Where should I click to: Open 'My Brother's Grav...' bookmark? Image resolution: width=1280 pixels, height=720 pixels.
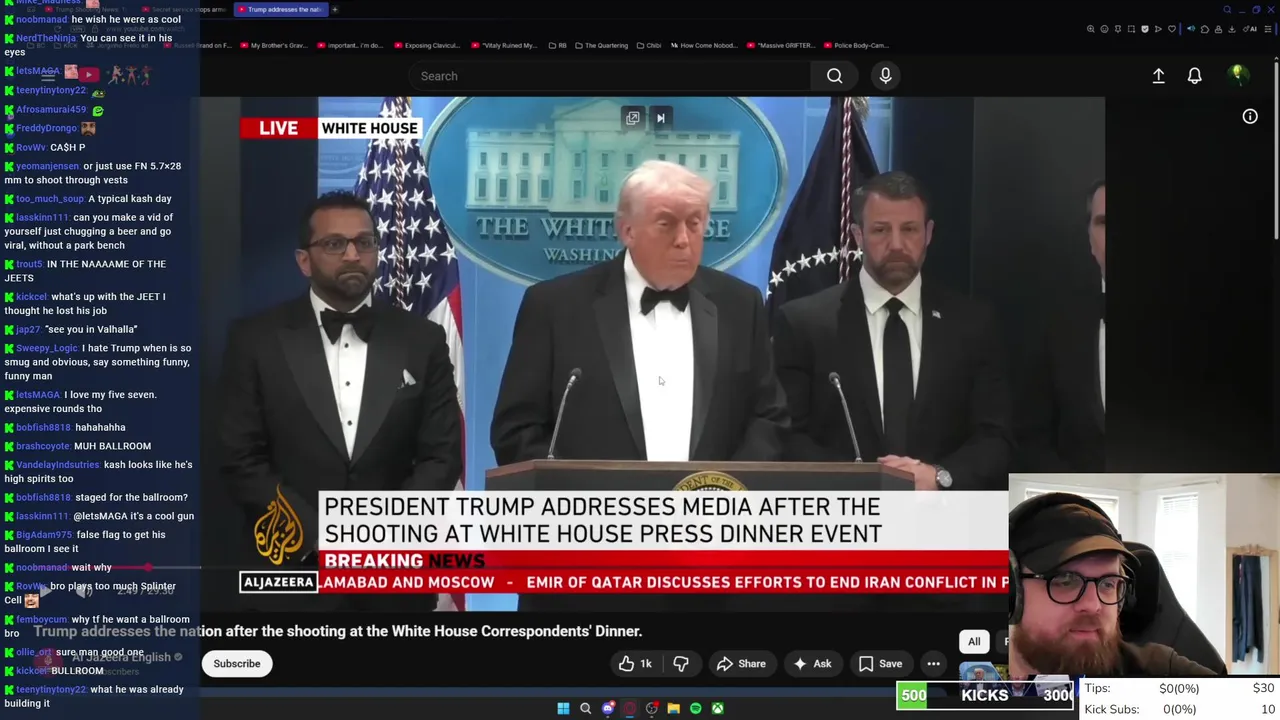pos(273,45)
